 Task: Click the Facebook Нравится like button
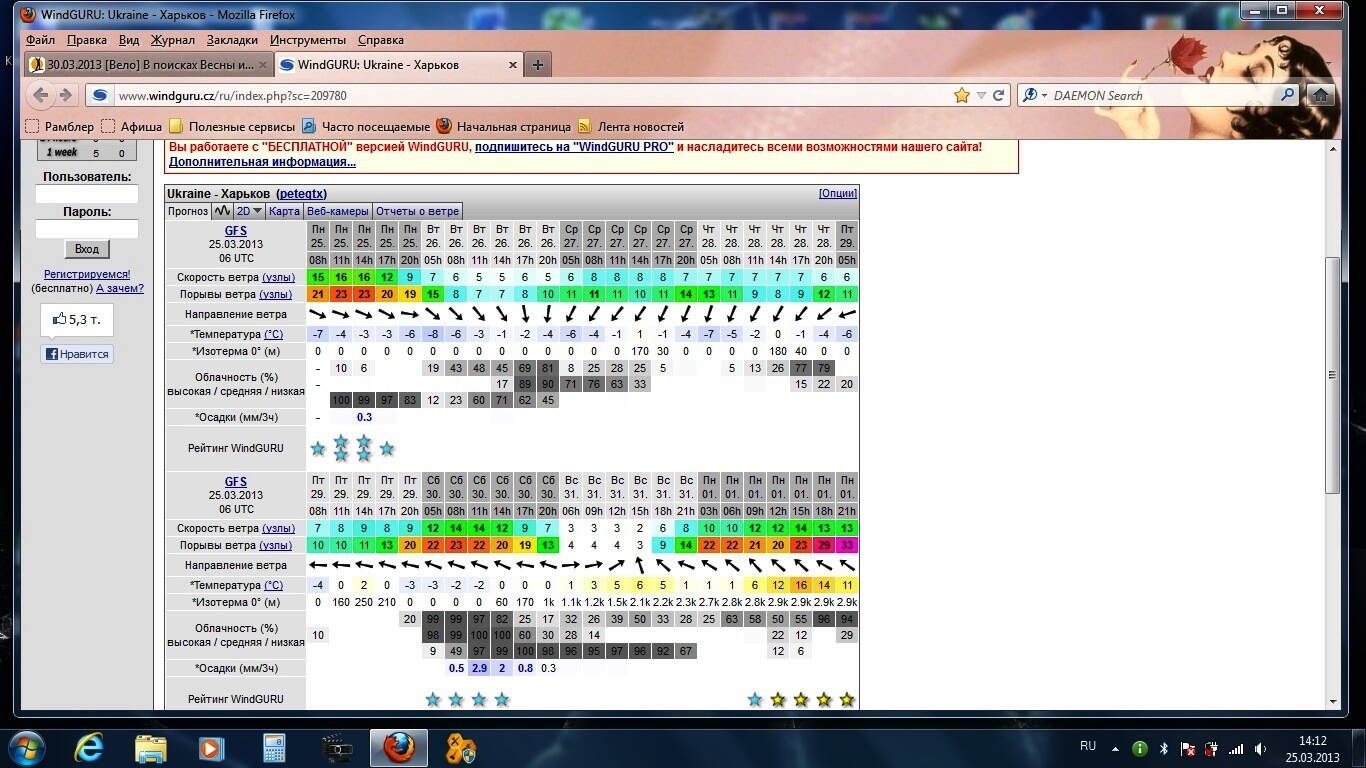pyautogui.click(x=77, y=354)
